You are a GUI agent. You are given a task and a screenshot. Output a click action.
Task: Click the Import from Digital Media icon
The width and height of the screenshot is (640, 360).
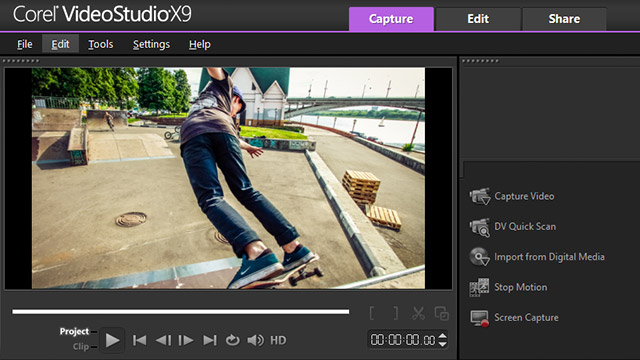point(479,257)
